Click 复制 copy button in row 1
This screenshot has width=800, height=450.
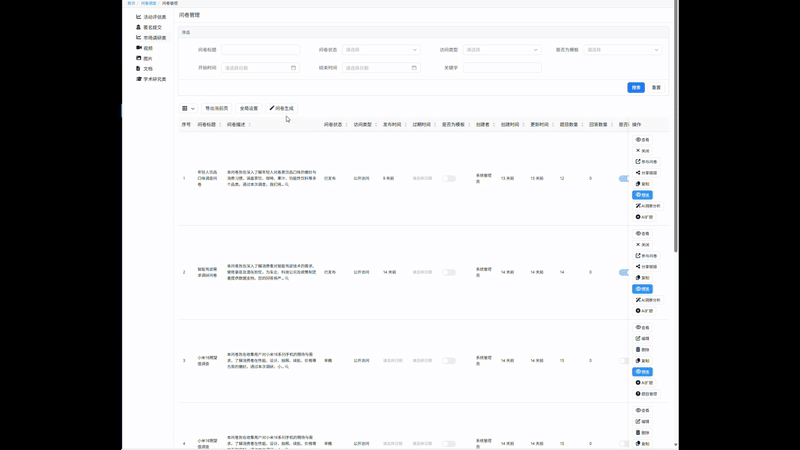[x=642, y=184]
